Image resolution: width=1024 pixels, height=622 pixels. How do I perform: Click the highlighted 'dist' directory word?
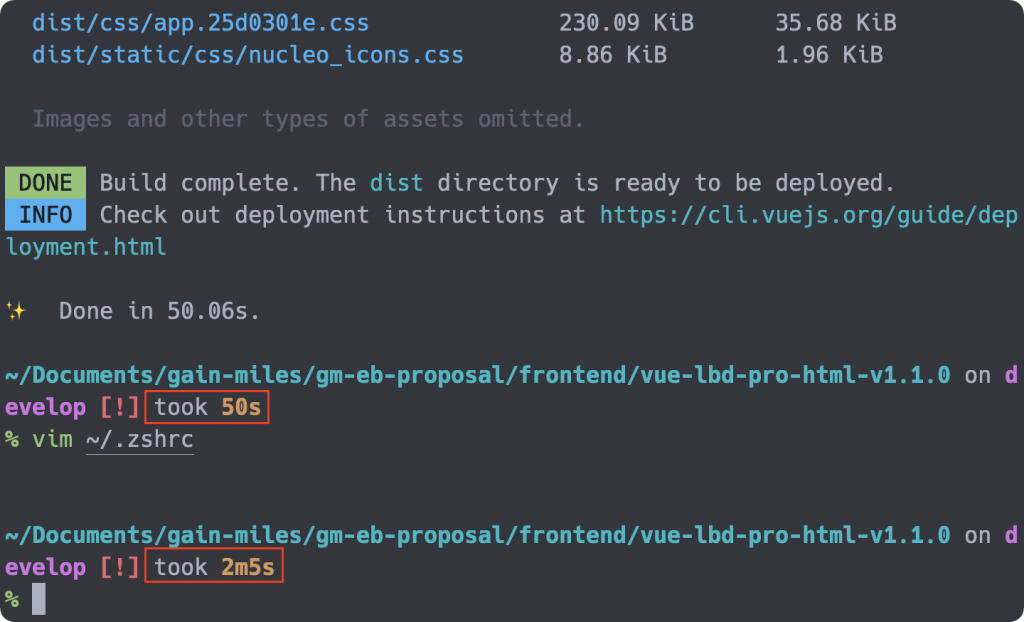[396, 182]
